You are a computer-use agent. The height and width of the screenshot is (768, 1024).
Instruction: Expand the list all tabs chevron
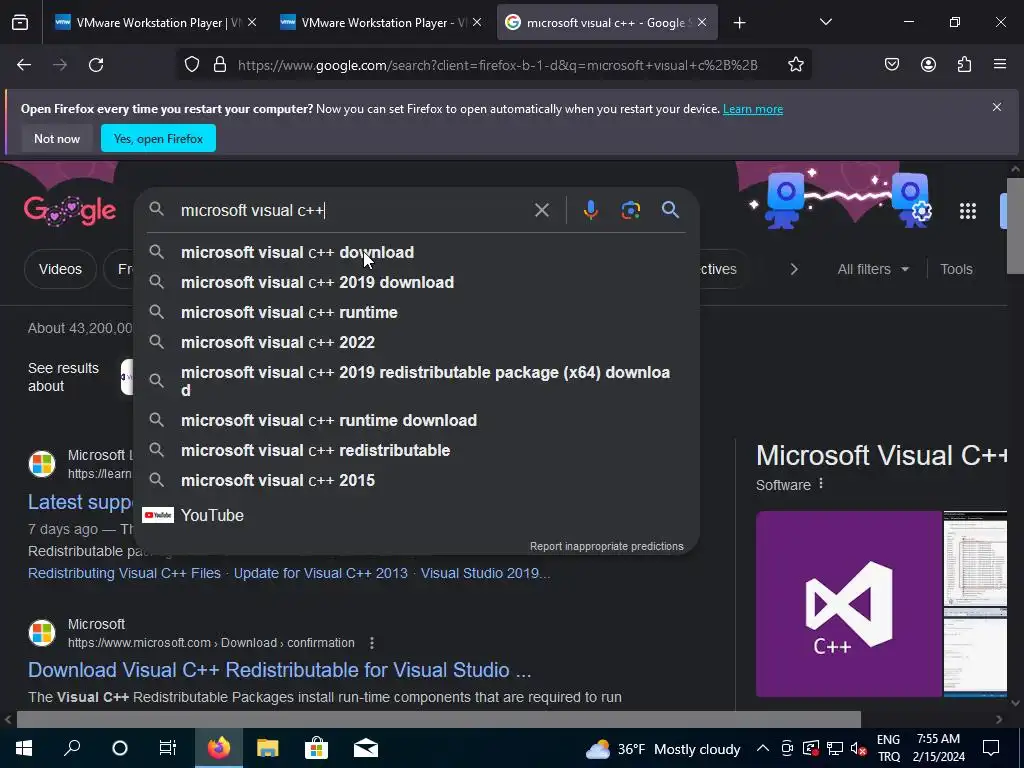pyautogui.click(x=825, y=22)
